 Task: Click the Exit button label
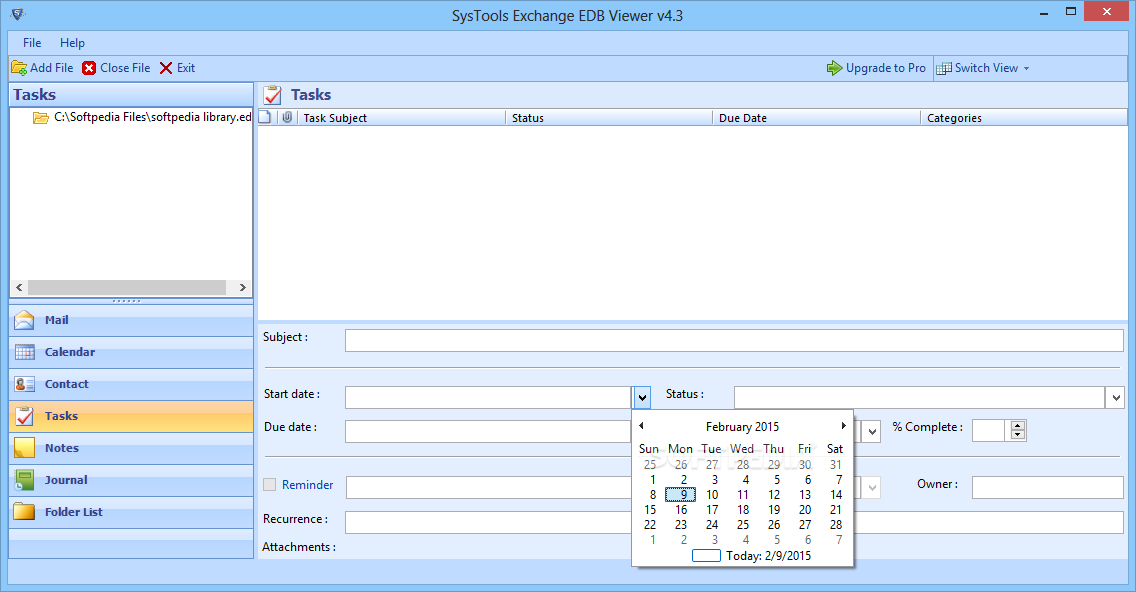[186, 68]
